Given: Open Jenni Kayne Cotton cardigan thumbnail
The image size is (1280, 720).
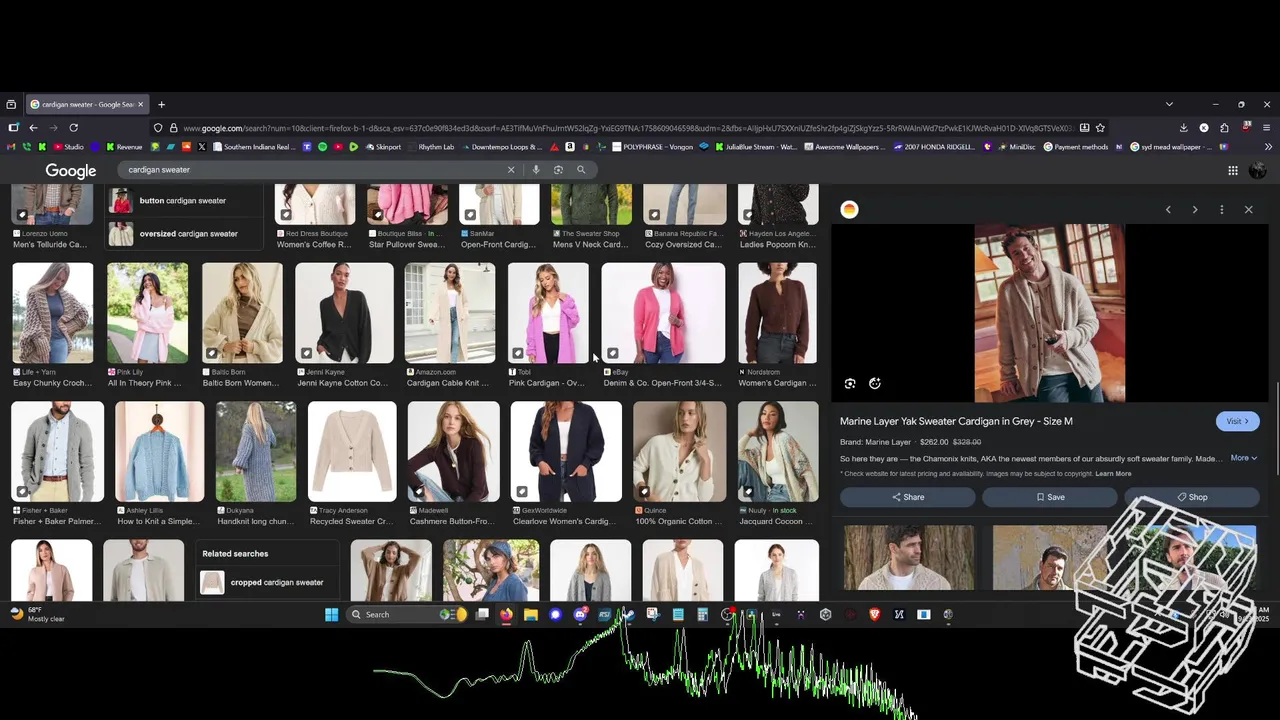Looking at the screenshot, I should point(345,313).
